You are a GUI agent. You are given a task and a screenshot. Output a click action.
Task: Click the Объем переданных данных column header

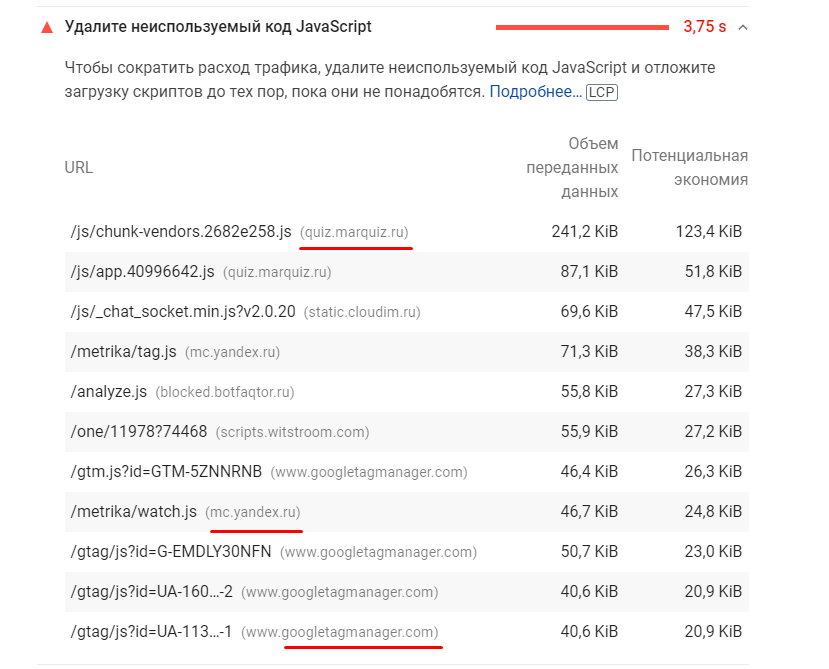coord(572,168)
